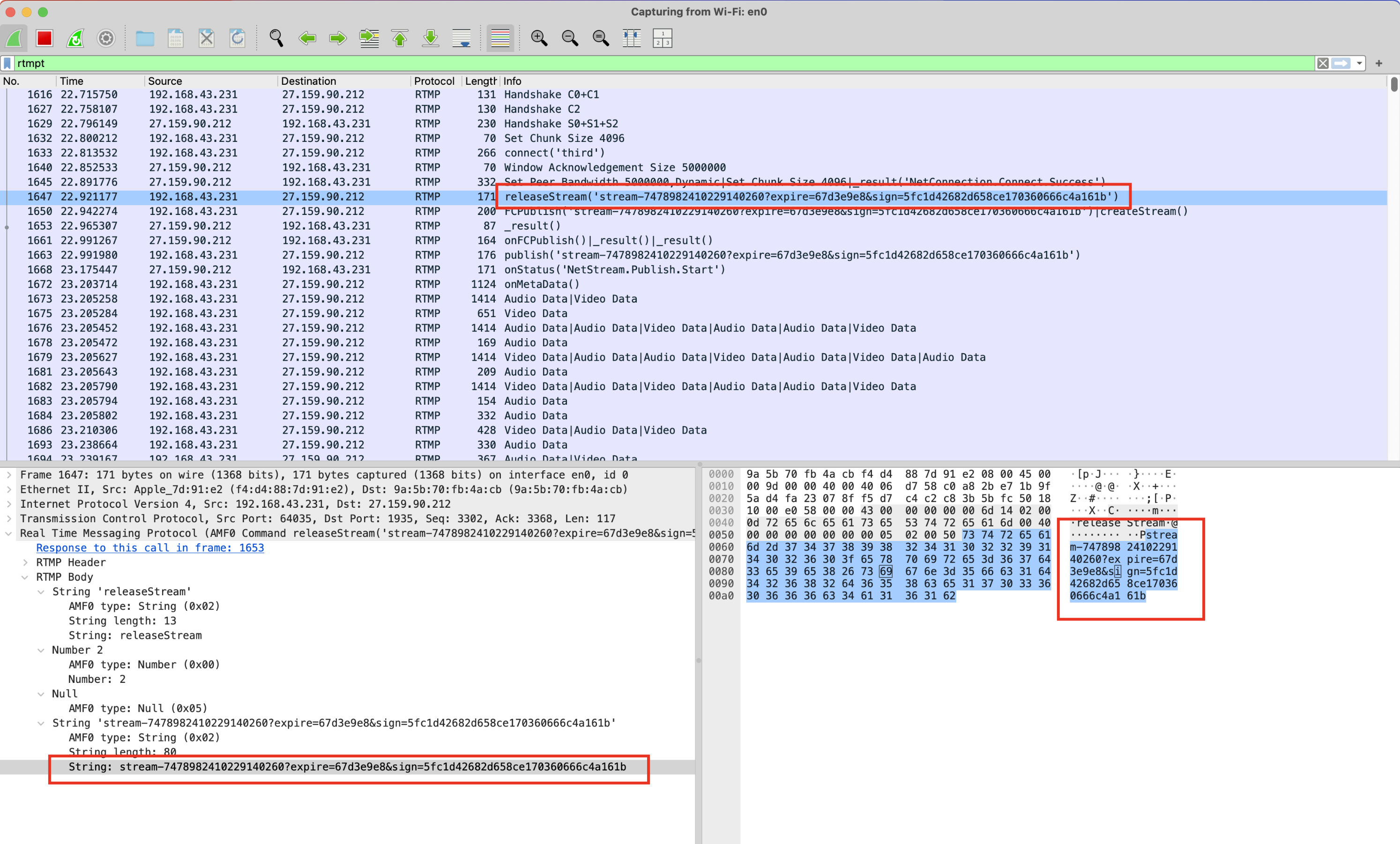Screen dimensions: 1400x844
Task: Go to first packet icon
Action: (x=400, y=38)
